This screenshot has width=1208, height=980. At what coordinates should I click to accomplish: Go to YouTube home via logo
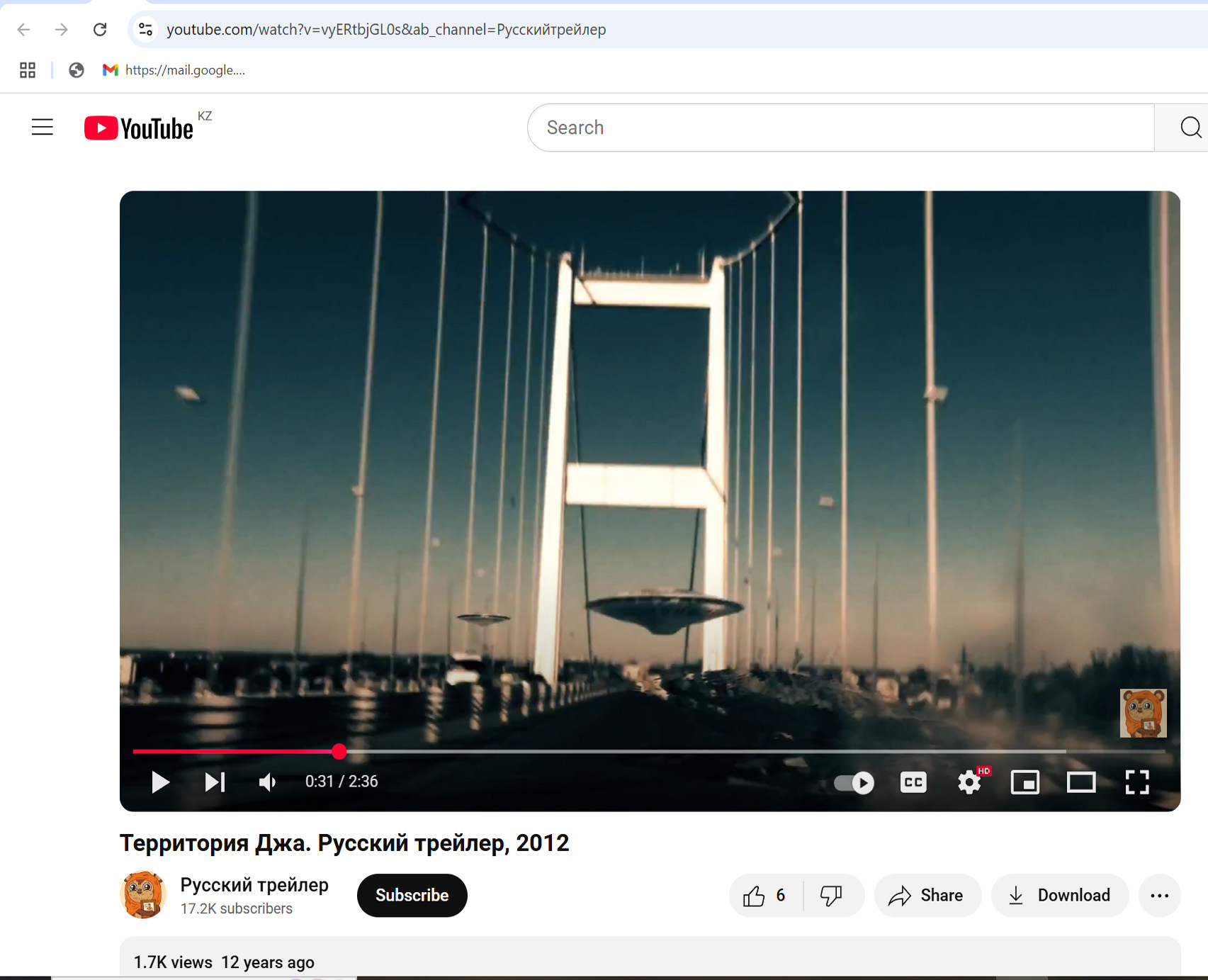(139, 128)
